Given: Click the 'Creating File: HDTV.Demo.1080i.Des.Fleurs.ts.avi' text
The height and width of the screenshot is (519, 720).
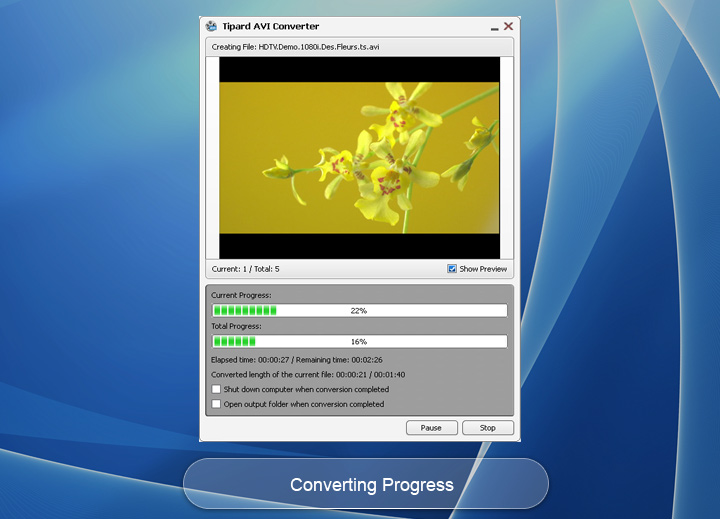Looking at the screenshot, I should 295,47.
